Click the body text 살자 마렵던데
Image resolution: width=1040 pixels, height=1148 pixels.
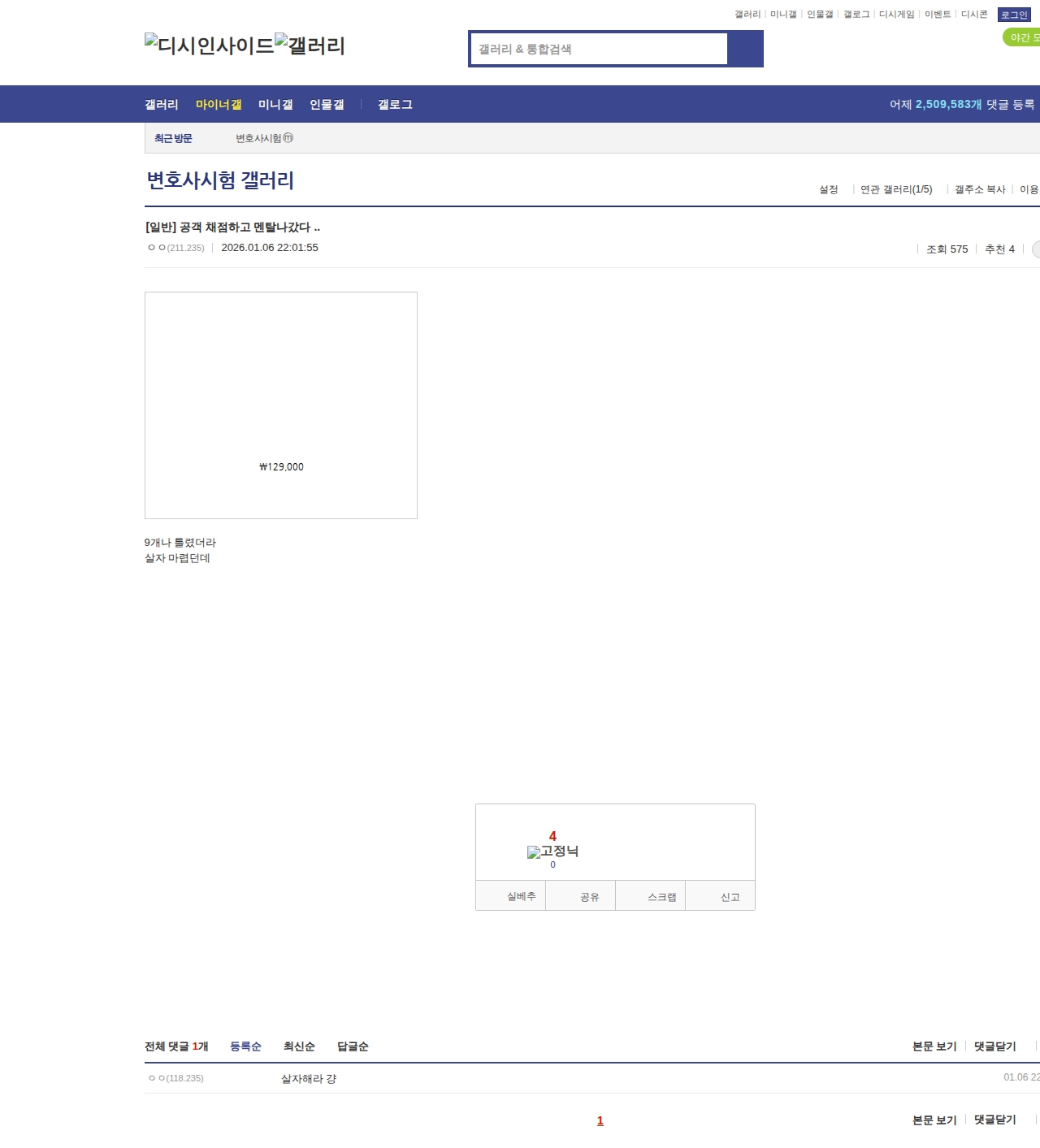(177, 558)
